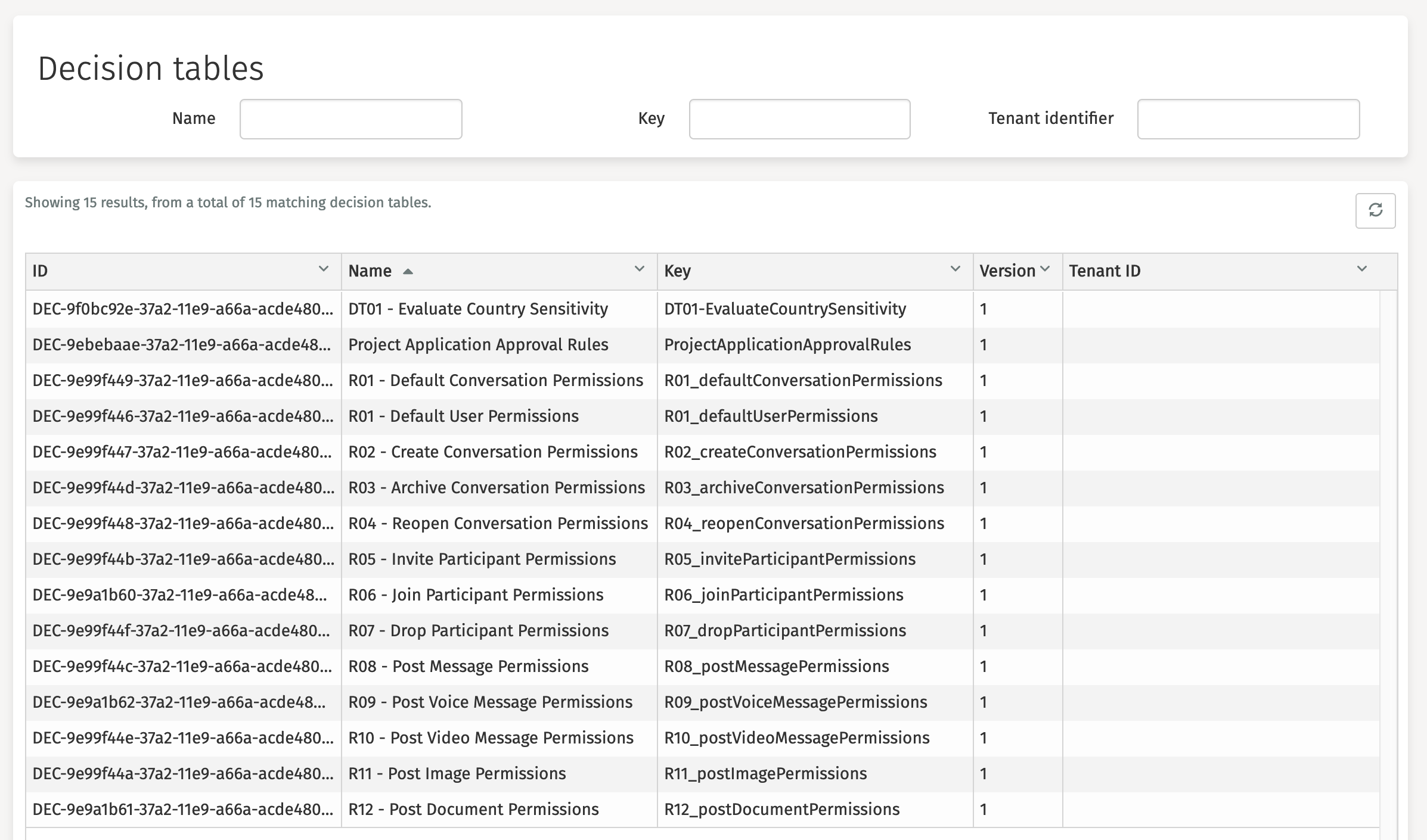This screenshot has width=1427, height=840.
Task: Expand the Version column menu chevron
Action: (1045, 269)
